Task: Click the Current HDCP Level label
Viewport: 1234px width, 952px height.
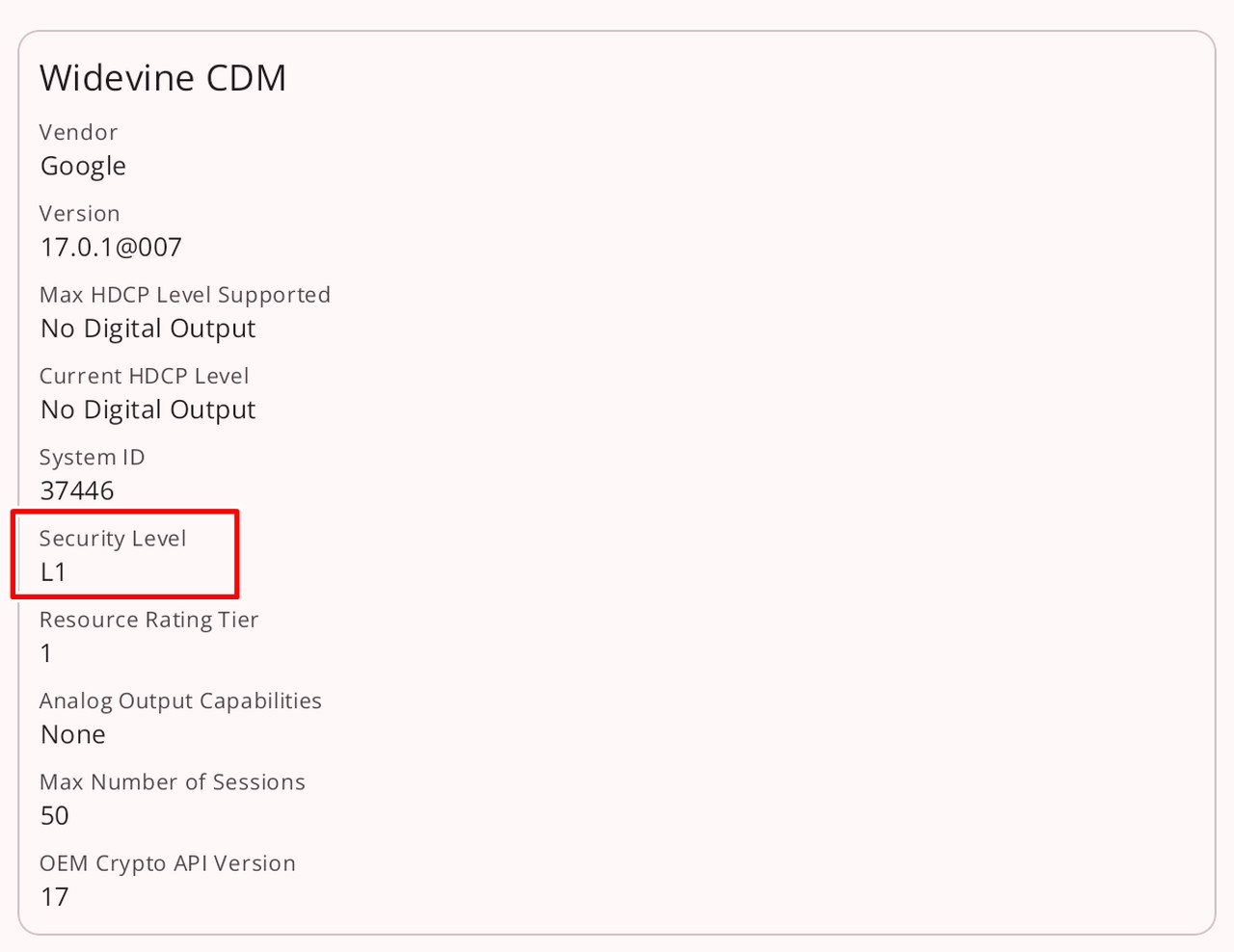Action: (144, 376)
